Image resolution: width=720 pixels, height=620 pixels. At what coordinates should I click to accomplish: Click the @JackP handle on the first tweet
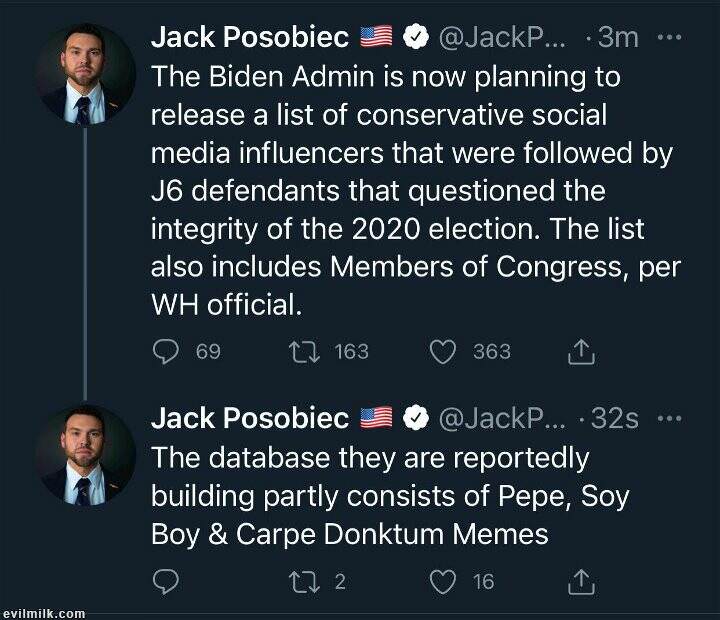[x=502, y=37]
